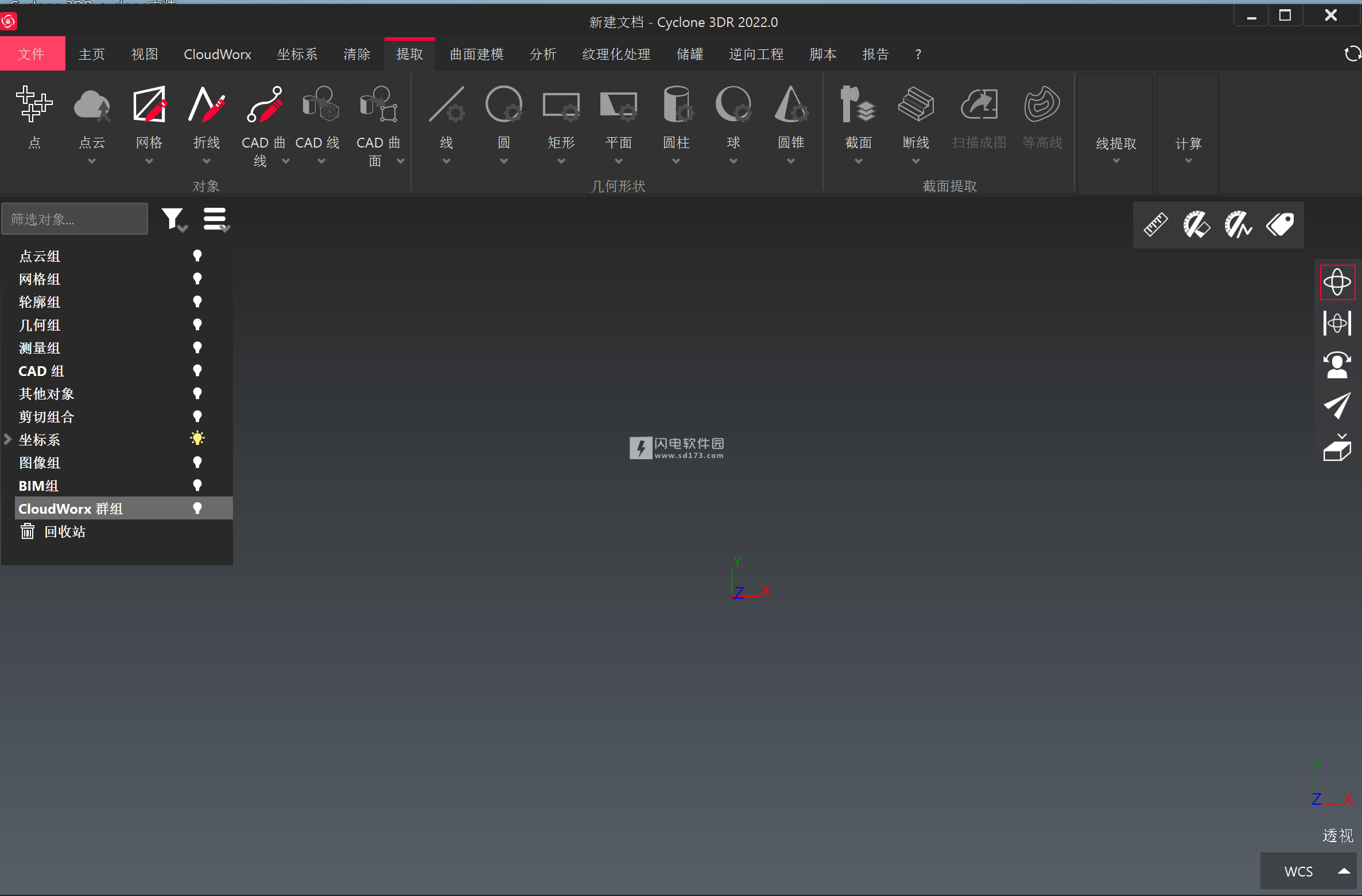Select the 平面 plane geometry tool
This screenshot has width=1362, height=896.
pos(619,106)
